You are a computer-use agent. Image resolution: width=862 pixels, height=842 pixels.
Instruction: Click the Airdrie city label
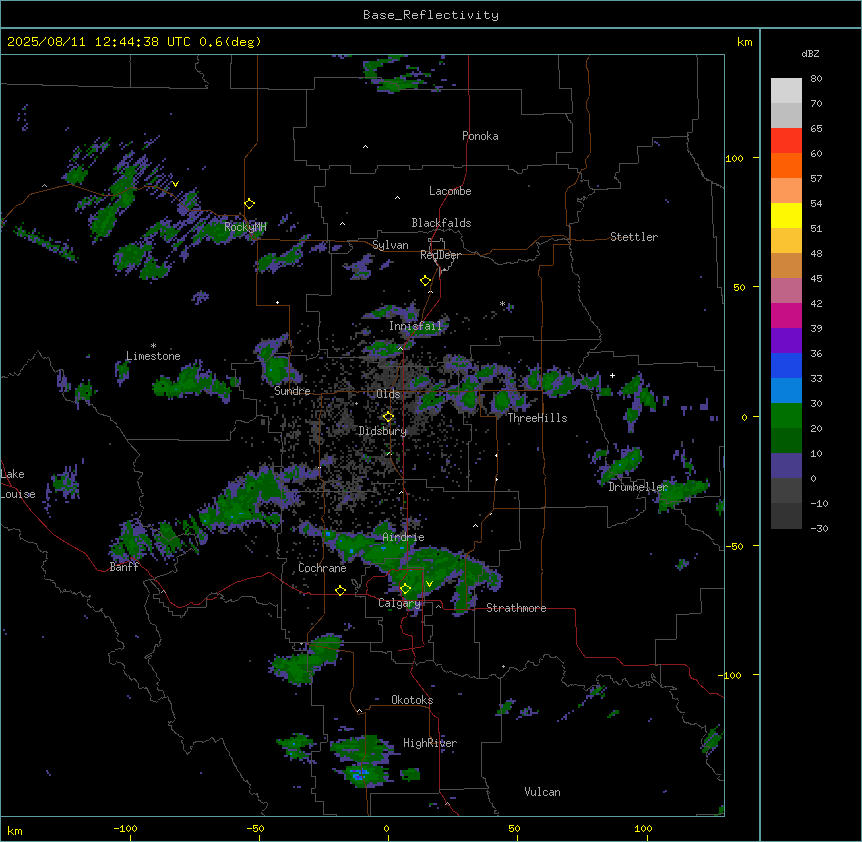point(404,537)
